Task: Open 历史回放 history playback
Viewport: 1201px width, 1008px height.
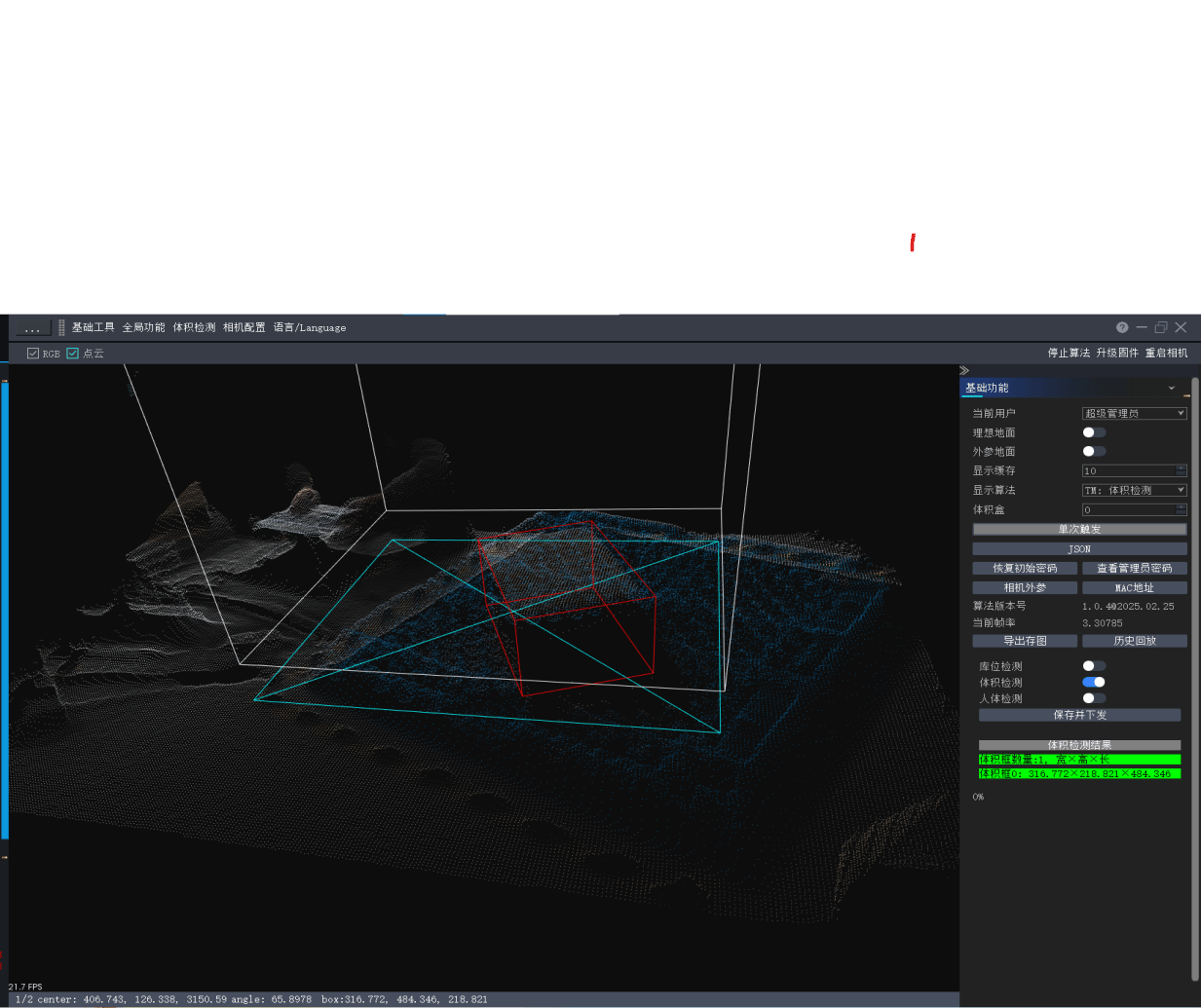Action: 1135,641
